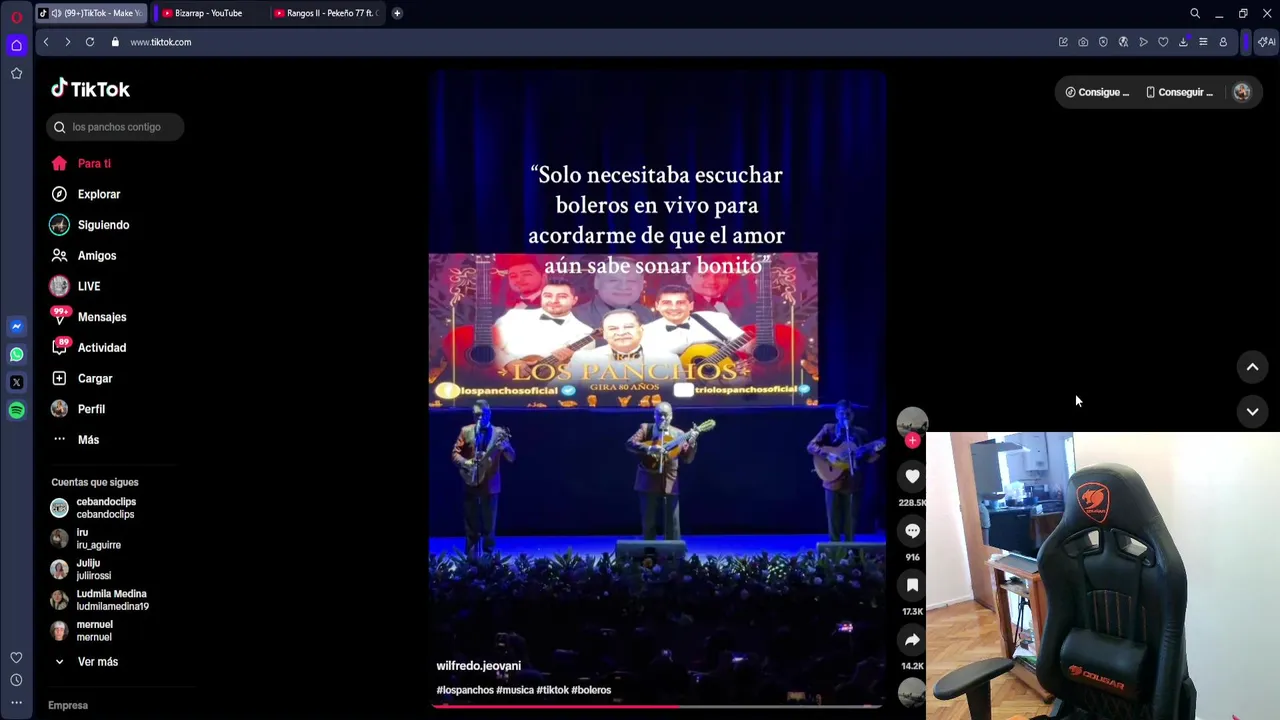Open Opera AI assistant button
This screenshot has width=1280, height=720.
[x=1266, y=42]
